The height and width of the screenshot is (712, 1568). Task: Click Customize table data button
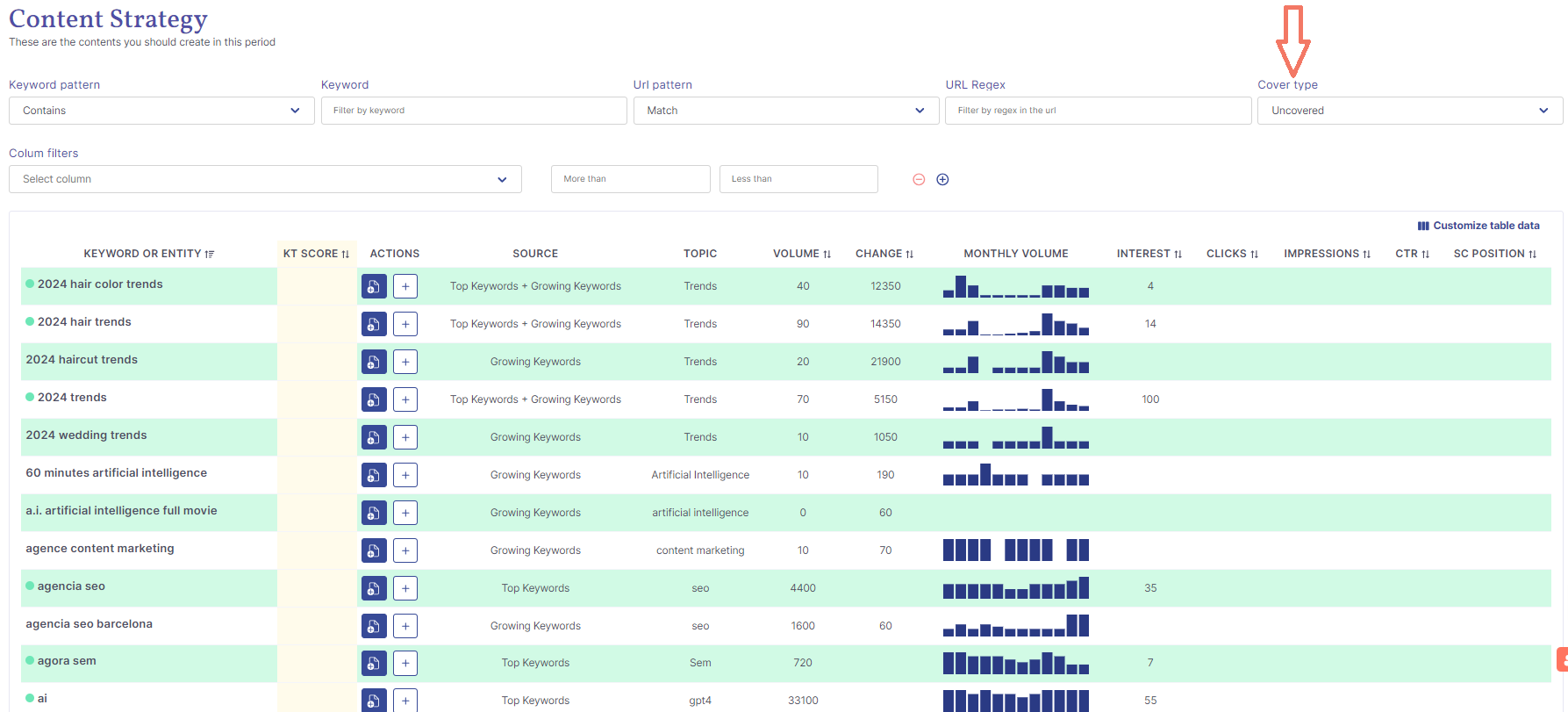tap(1479, 226)
